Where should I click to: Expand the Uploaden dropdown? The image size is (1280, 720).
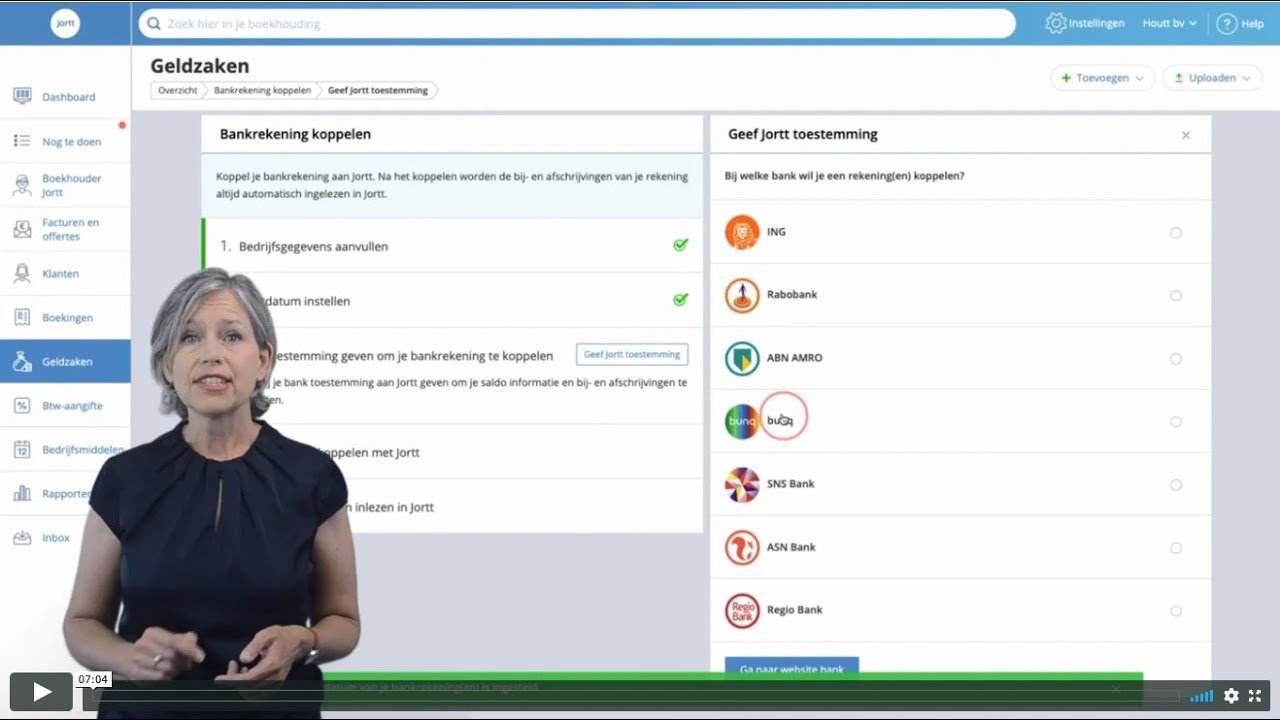point(1212,78)
